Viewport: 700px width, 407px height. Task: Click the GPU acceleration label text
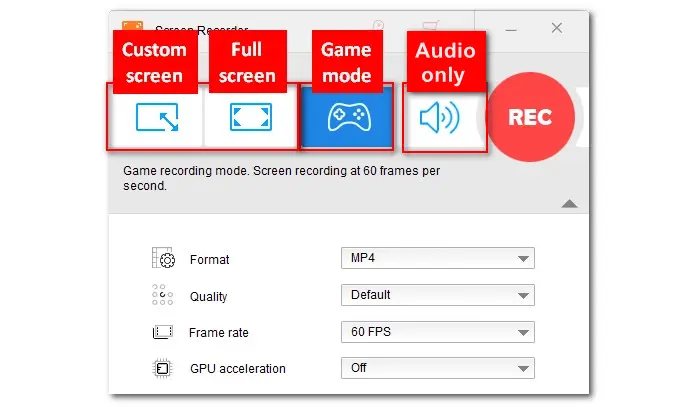(x=238, y=369)
